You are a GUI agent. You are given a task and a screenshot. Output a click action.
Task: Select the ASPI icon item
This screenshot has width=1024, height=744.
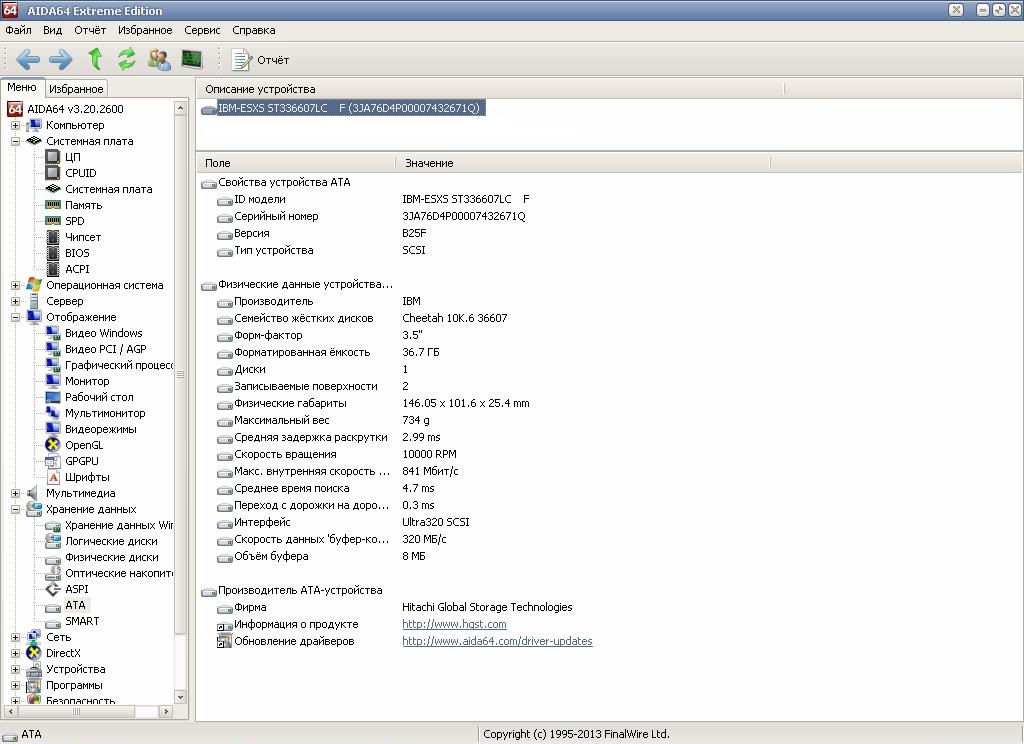pos(53,589)
